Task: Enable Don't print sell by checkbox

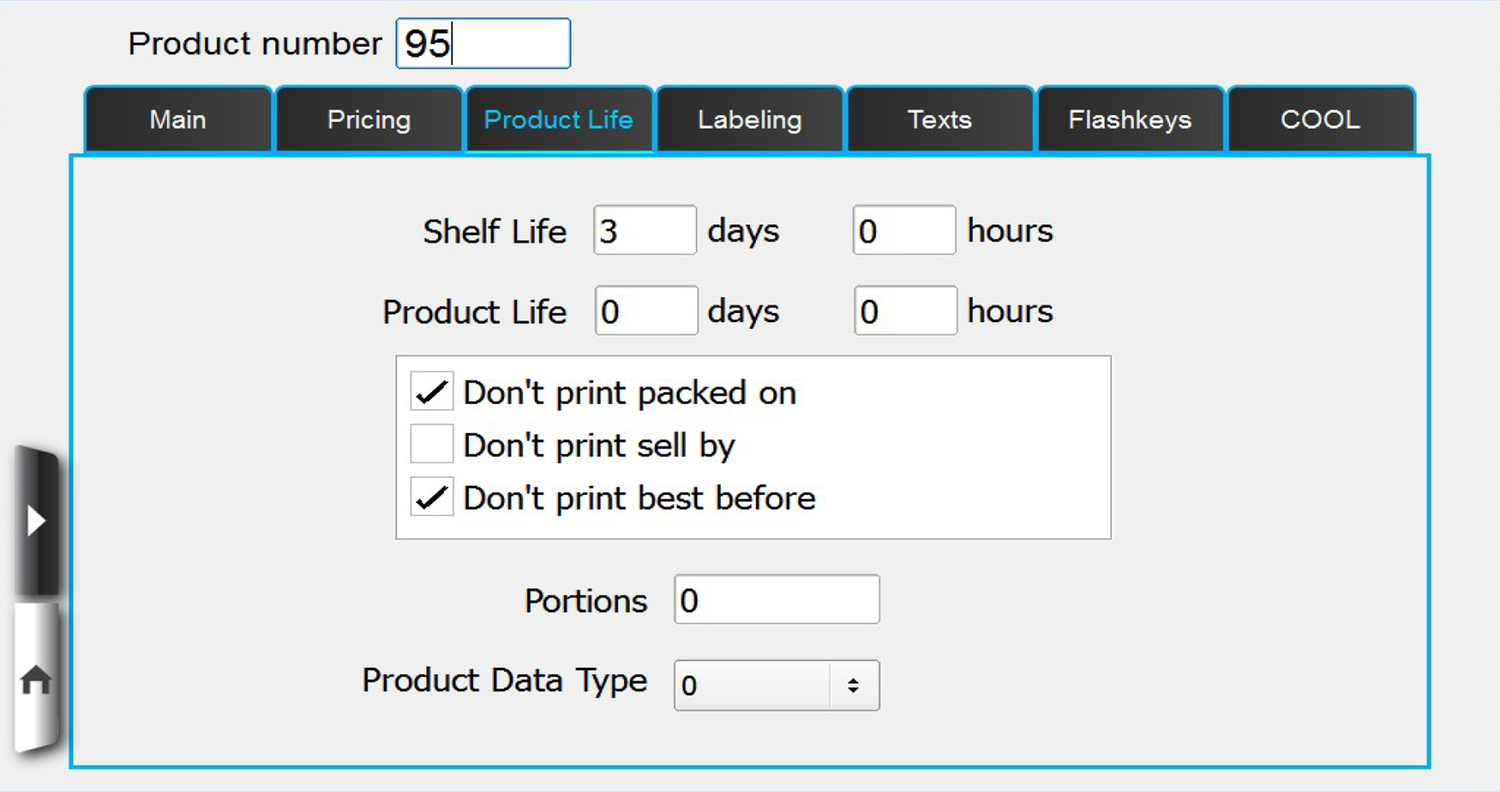Action: click(x=432, y=445)
